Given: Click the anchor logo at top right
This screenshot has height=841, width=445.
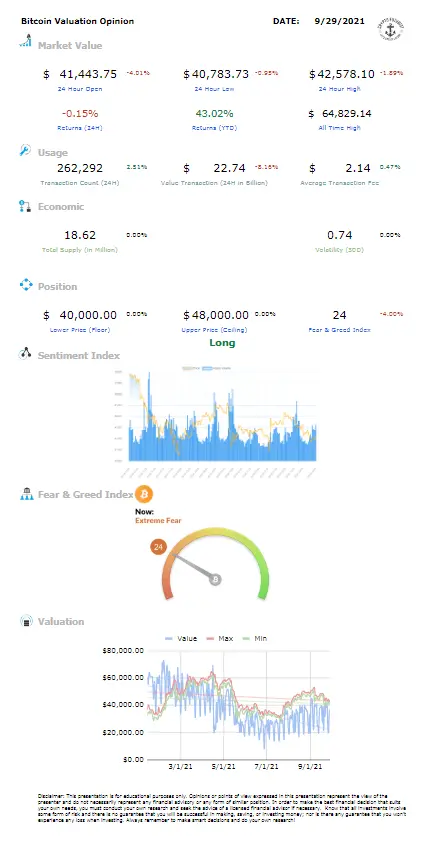Looking at the screenshot, I should pos(391,28).
